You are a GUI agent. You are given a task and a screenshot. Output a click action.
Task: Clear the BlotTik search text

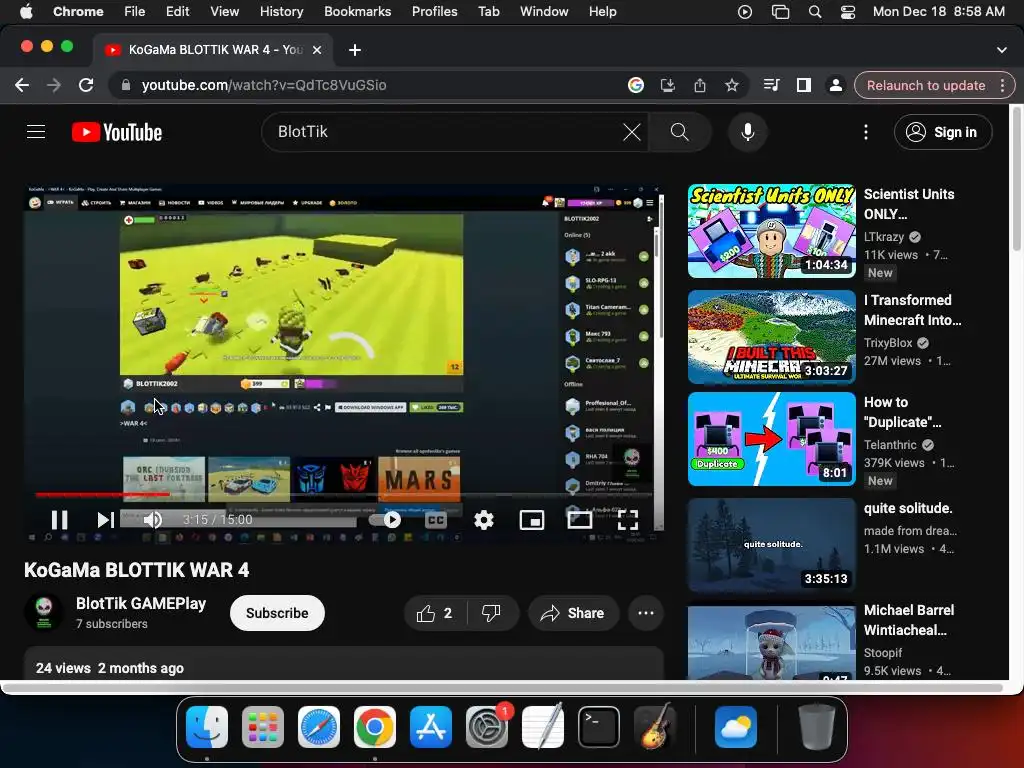632,132
